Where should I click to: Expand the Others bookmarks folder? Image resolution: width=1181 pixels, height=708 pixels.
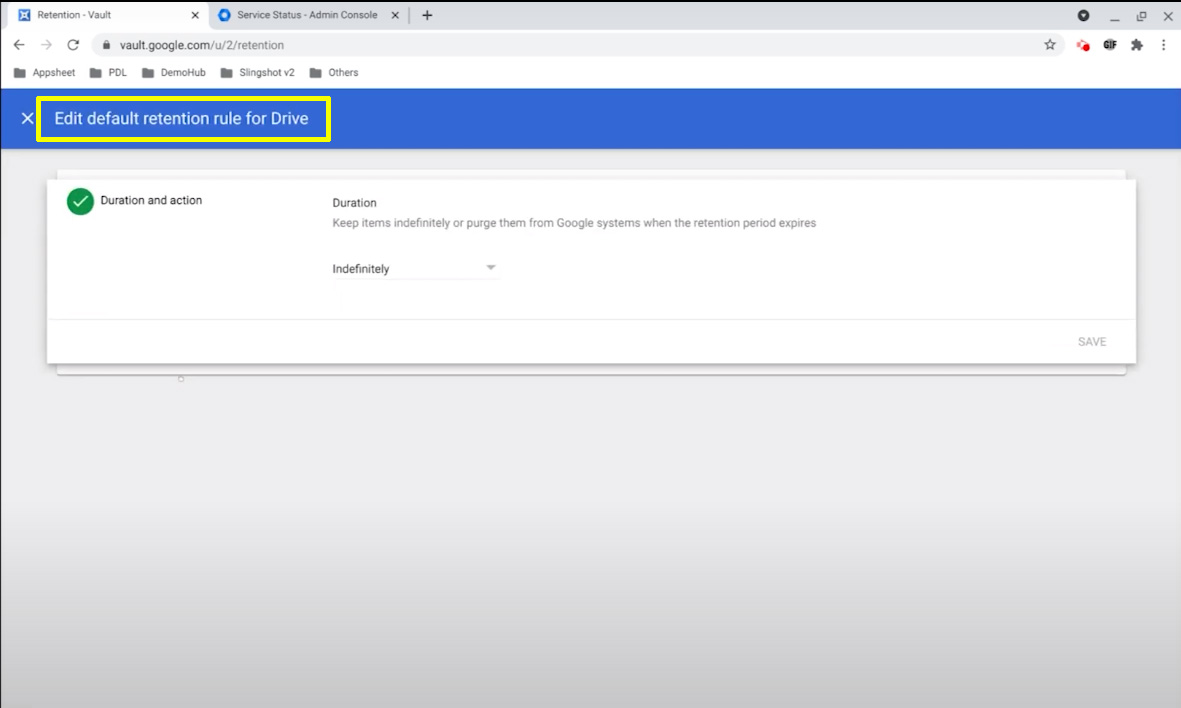pyautogui.click(x=333, y=72)
